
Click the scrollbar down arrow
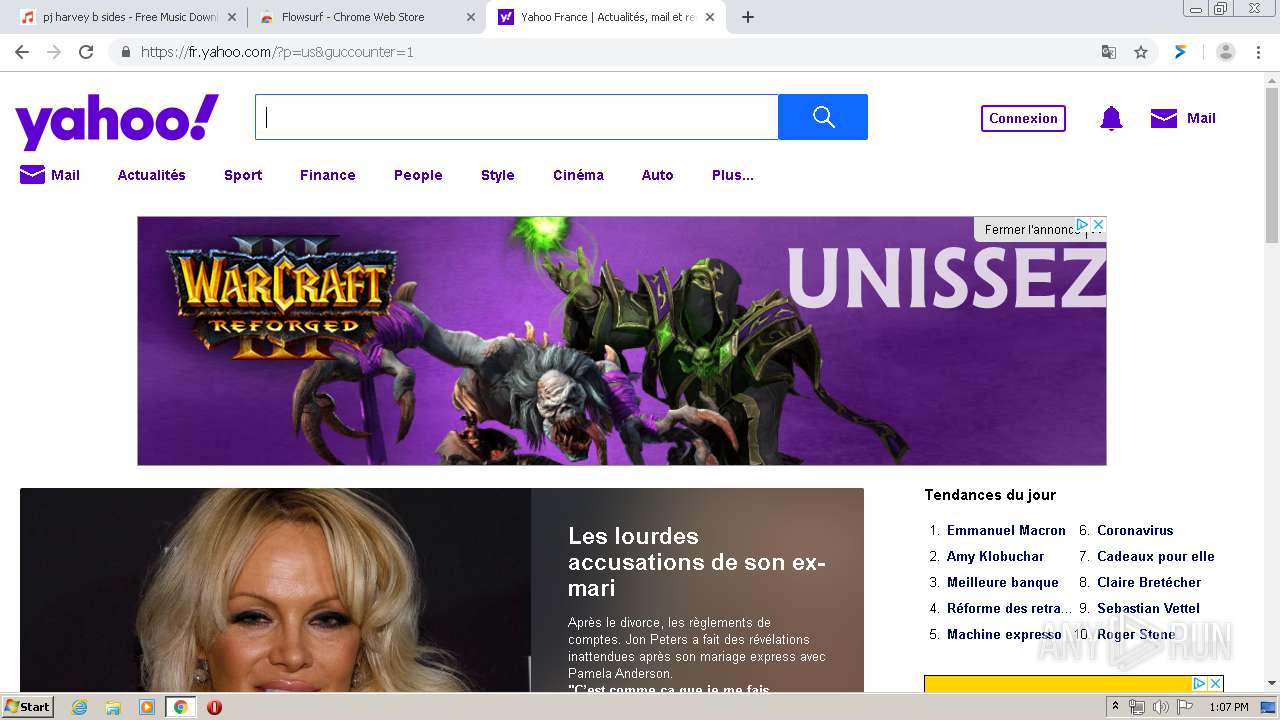tap(1272, 684)
